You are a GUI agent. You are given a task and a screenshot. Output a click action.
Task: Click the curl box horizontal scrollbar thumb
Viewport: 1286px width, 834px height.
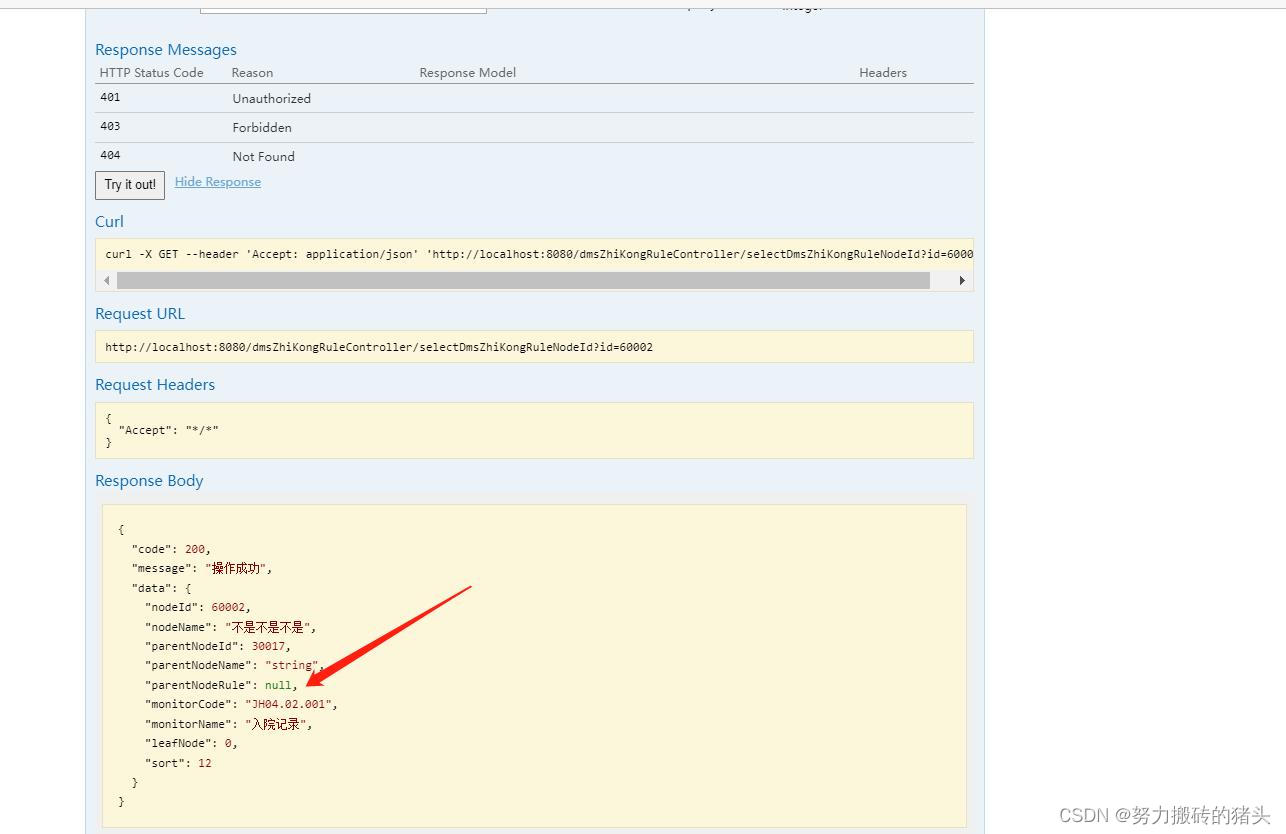pyautogui.click(x=523, y=281)
